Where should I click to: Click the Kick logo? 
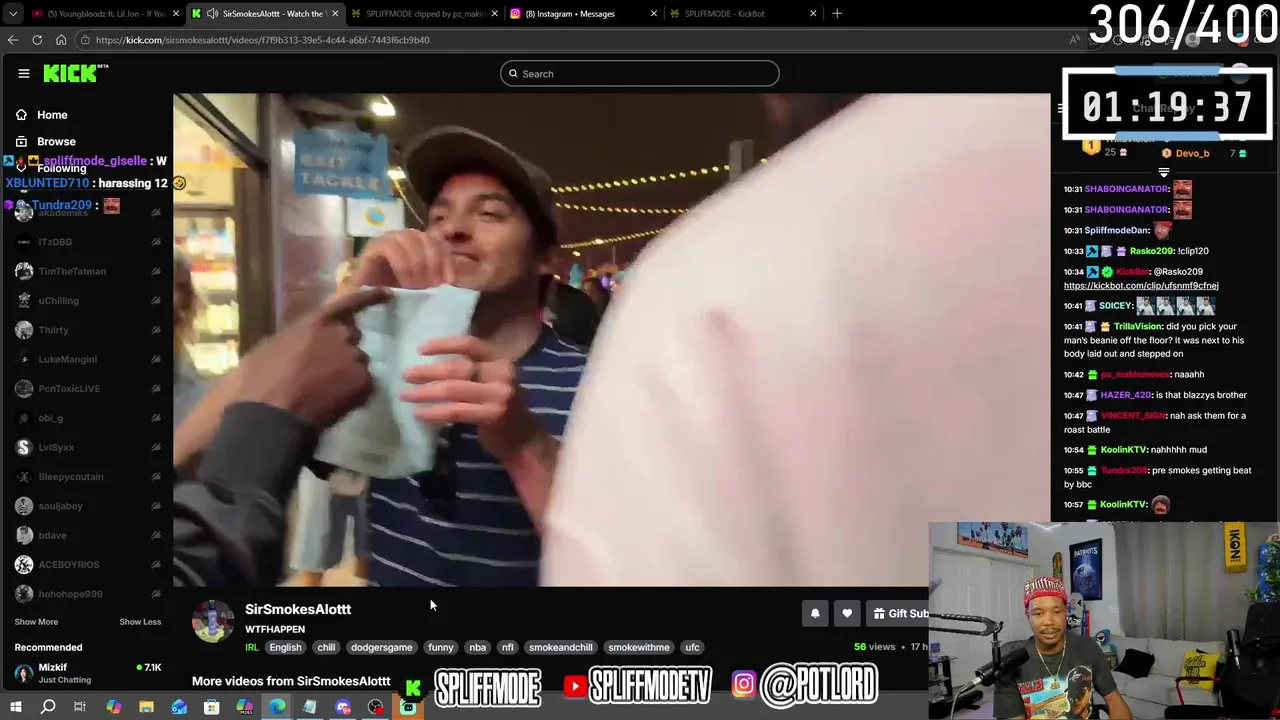(76, 73)
